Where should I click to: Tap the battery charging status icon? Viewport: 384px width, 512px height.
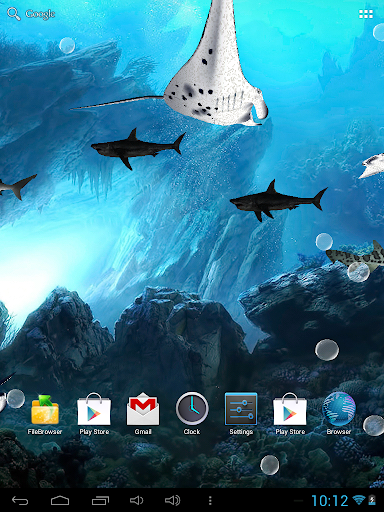pos(372,500)
